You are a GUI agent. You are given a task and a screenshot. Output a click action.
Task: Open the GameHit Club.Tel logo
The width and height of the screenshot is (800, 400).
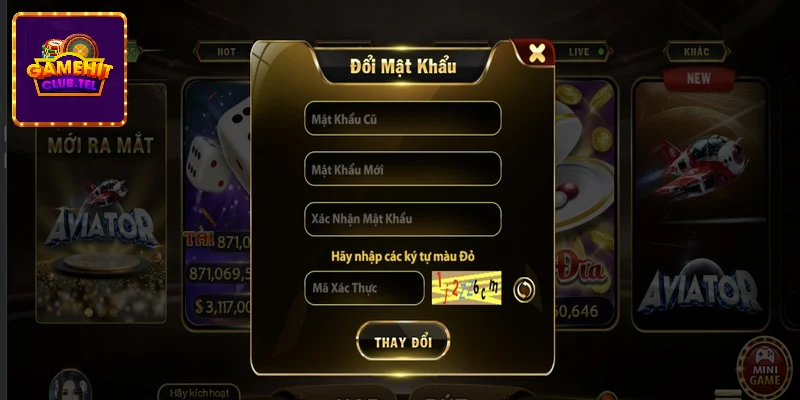click(69, 69)
